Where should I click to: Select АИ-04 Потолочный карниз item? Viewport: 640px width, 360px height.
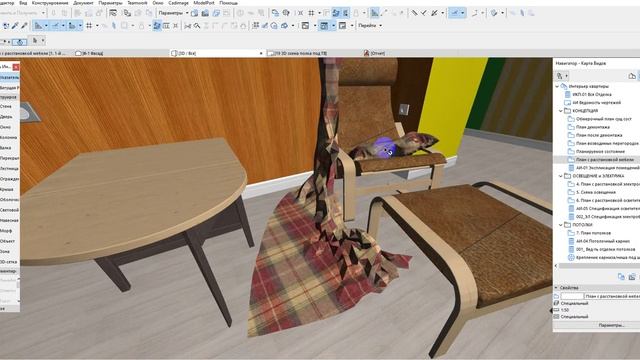(603, 241)
